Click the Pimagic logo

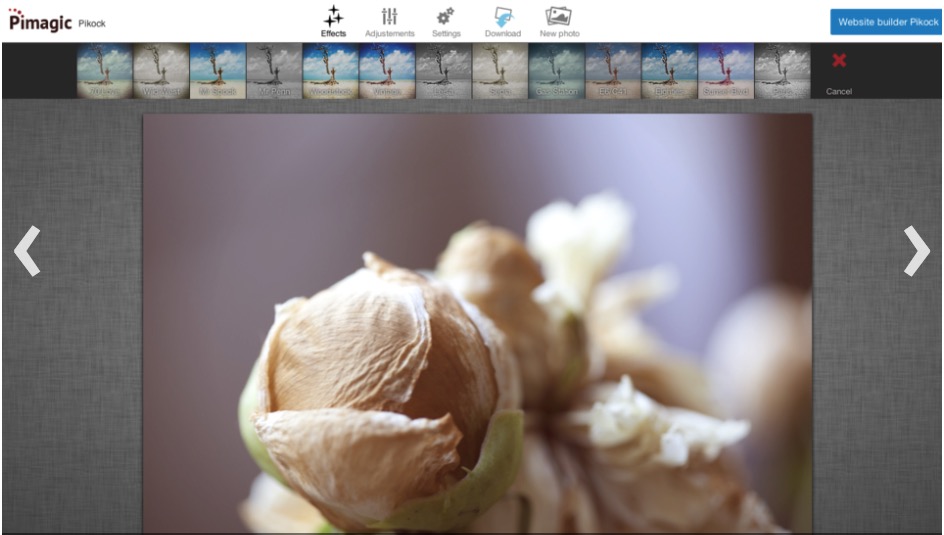coord(40,22)
